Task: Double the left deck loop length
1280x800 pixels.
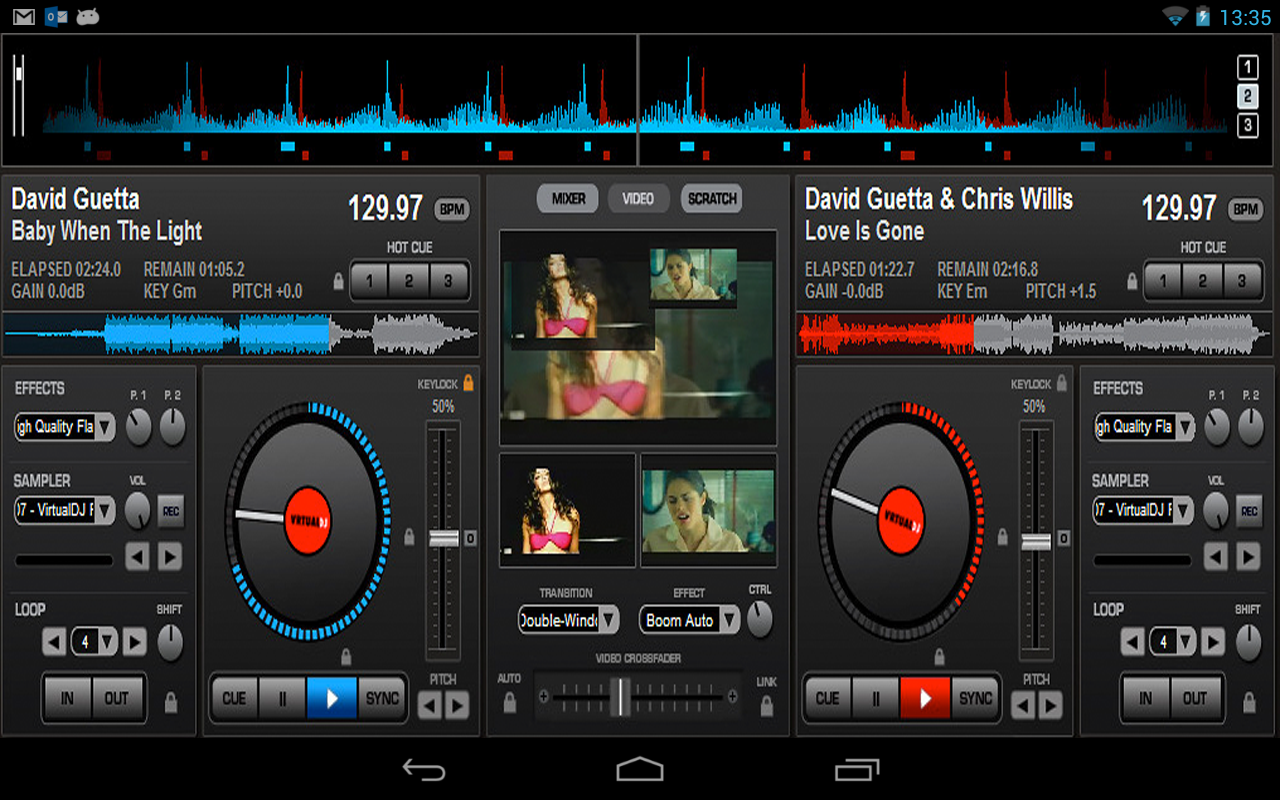Action: (135, 641)
